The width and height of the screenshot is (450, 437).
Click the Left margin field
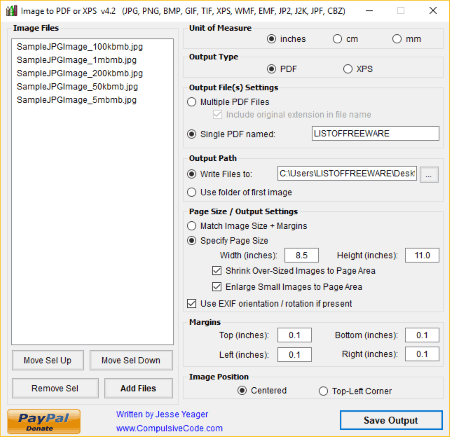tap(294, 354)
